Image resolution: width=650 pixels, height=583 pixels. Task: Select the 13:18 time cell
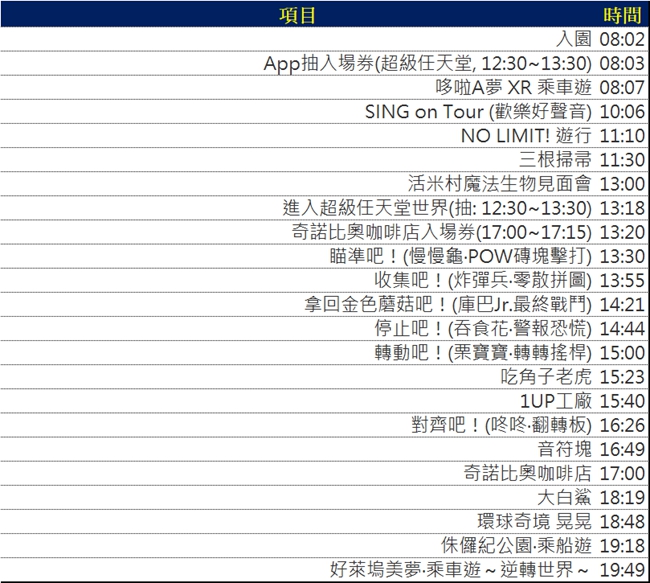click(x=622, y=208)
